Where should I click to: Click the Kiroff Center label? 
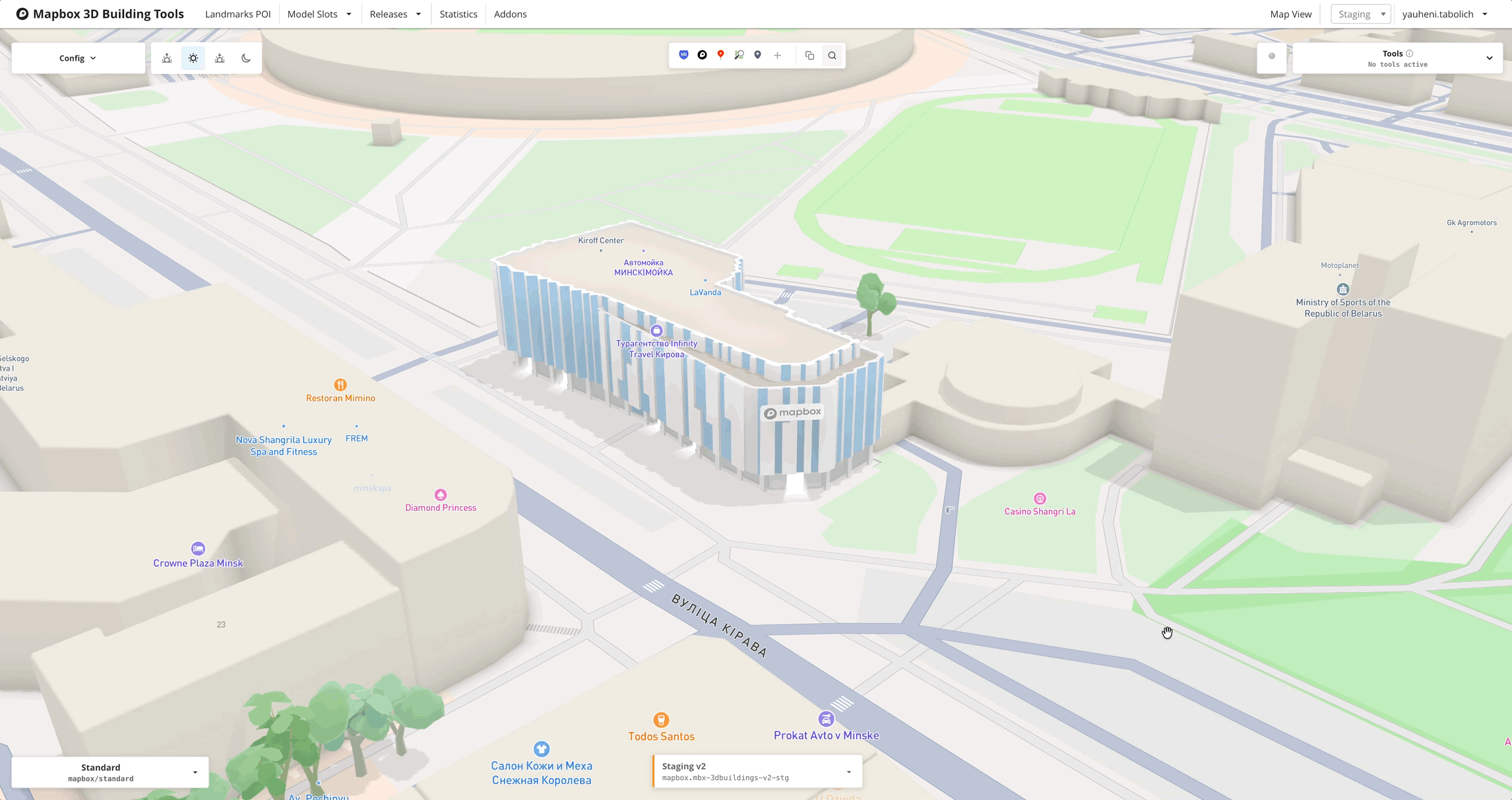600,240
